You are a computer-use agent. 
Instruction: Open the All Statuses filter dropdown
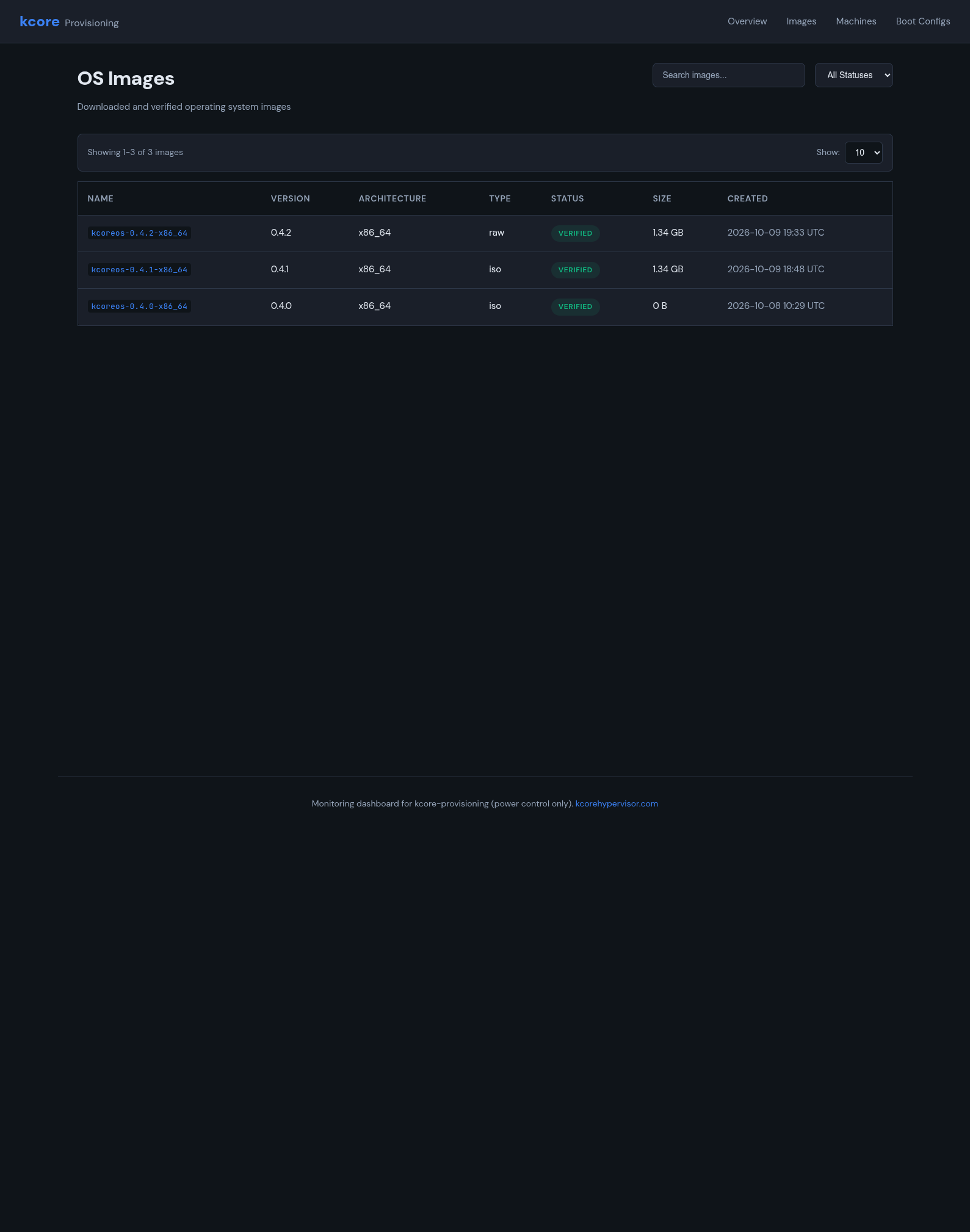pos(853,75)
